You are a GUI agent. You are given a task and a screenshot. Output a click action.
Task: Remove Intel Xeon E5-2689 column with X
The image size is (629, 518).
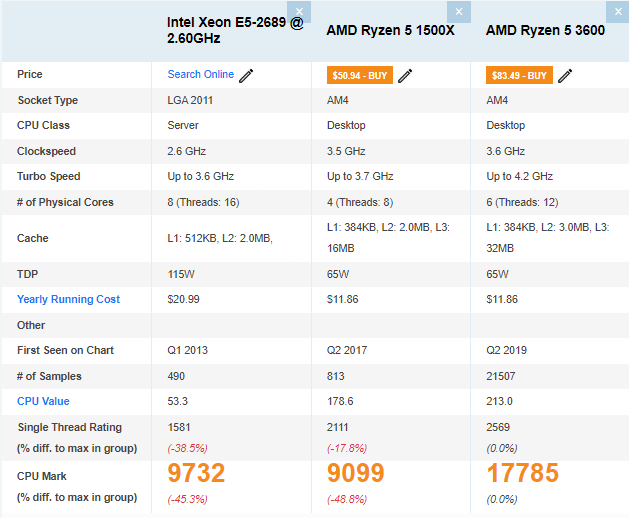299,12
